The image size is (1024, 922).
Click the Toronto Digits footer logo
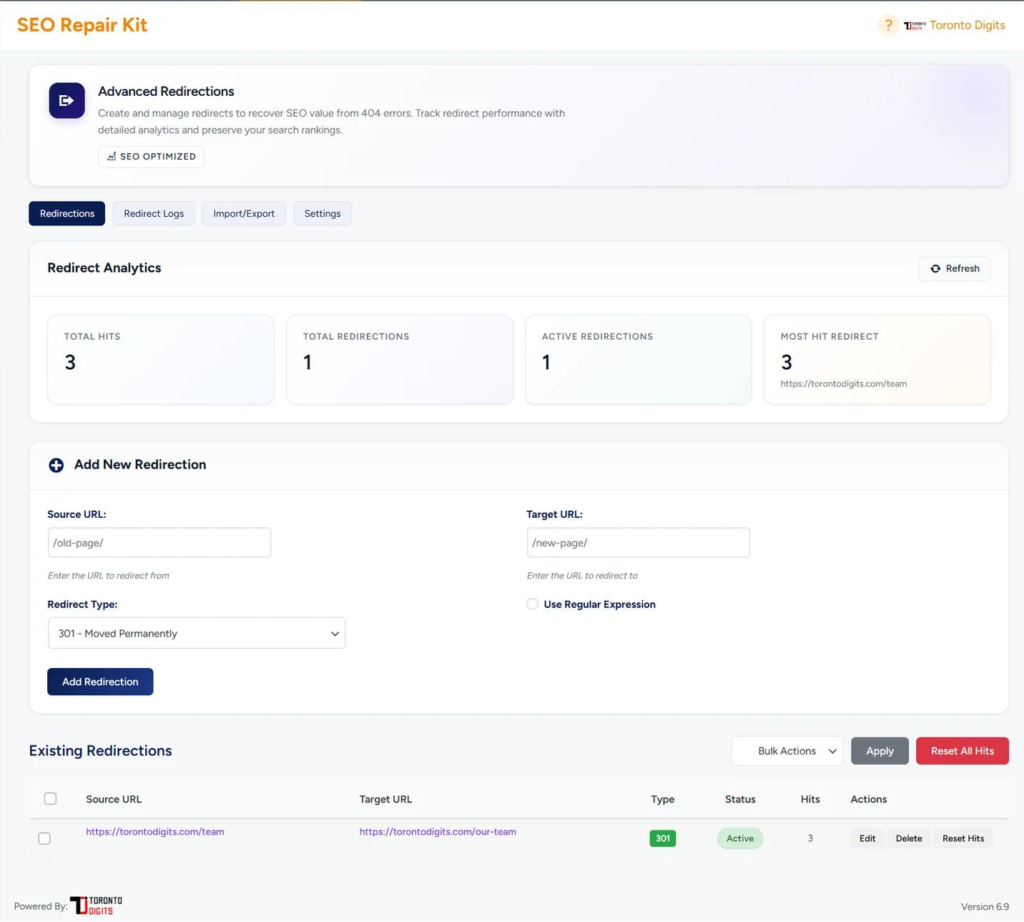[96, 905]
